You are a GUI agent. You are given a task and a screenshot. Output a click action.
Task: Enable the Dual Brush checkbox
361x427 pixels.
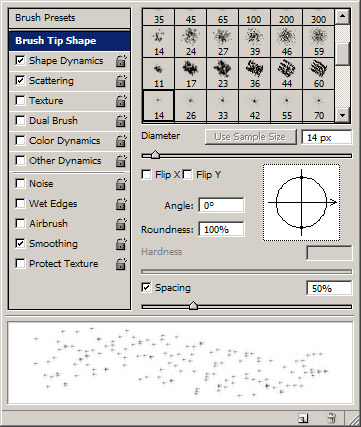pos(20,120)
